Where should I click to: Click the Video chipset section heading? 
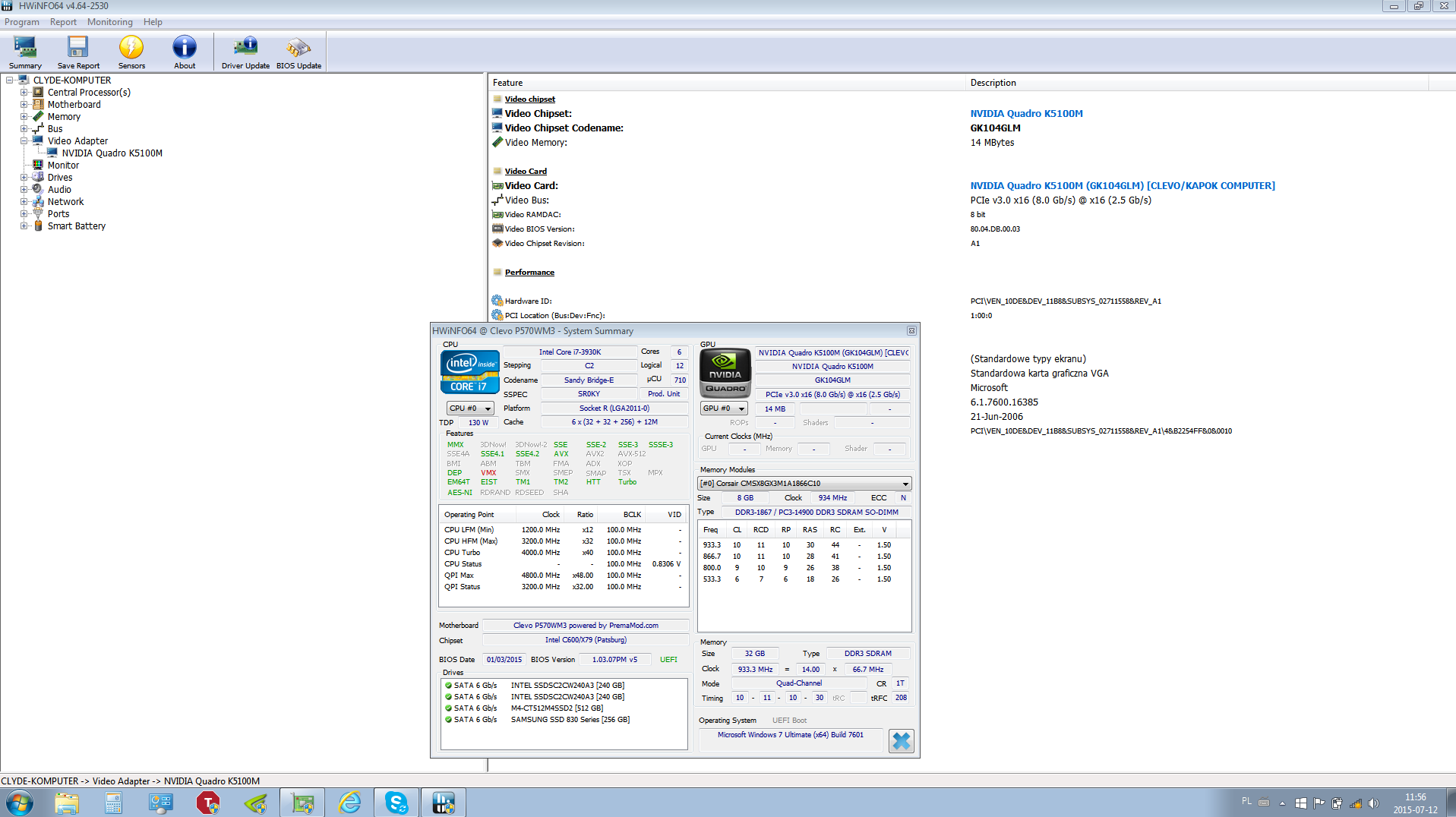pos(529,99)
